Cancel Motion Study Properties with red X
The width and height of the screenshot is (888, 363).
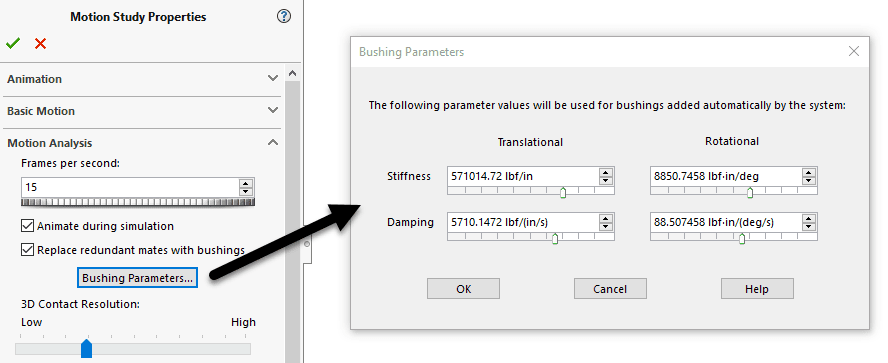tap(40, 44)
